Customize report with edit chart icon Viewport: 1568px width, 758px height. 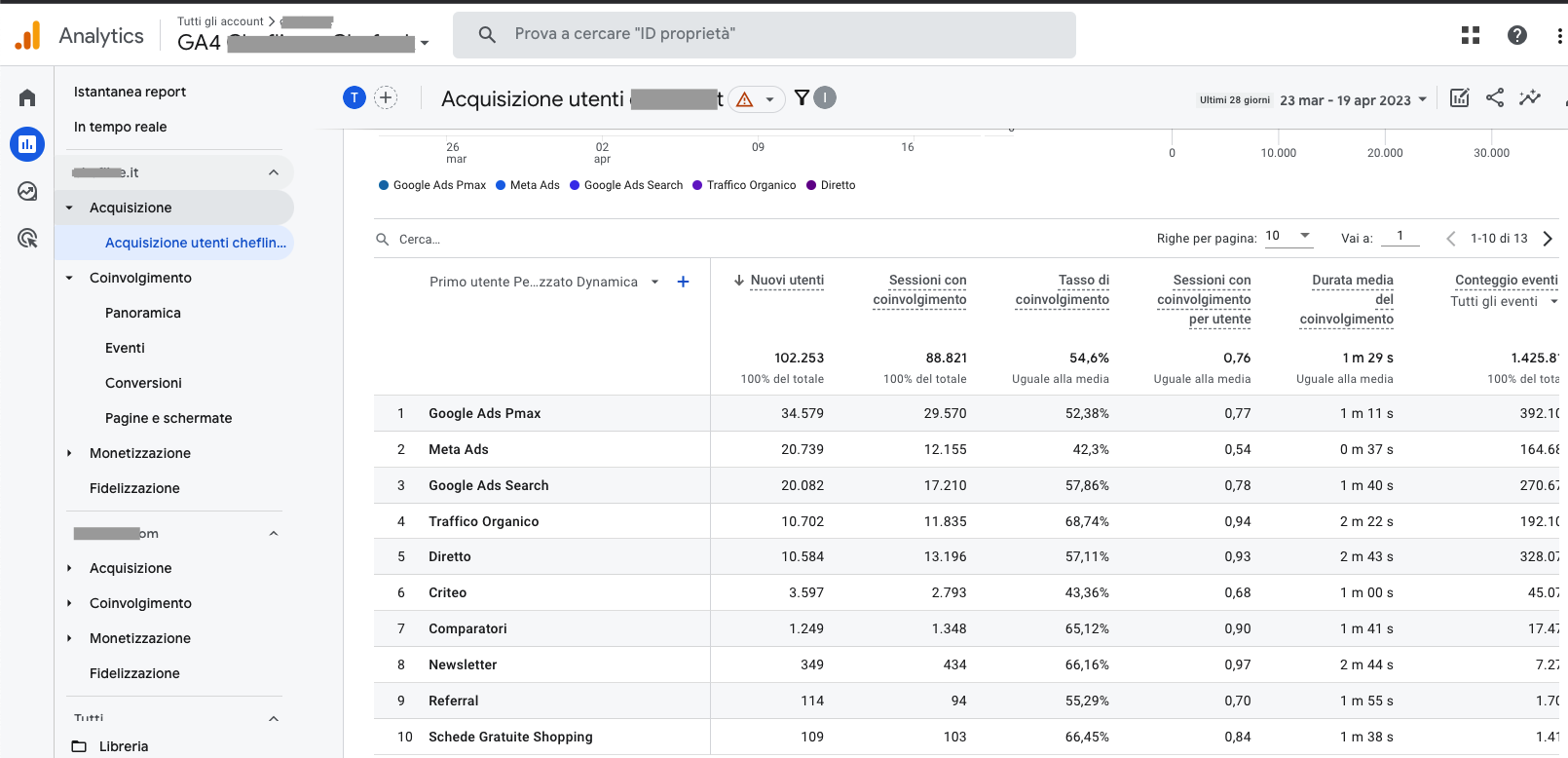(x=1459, y=97)
